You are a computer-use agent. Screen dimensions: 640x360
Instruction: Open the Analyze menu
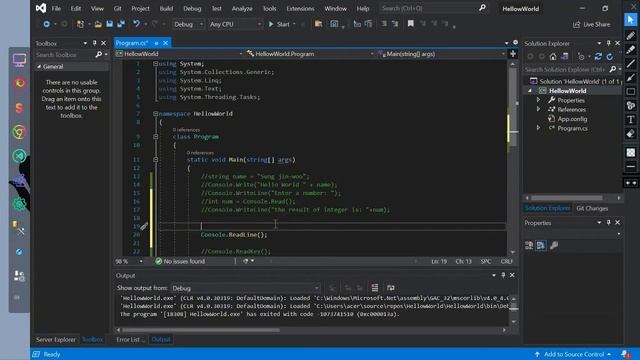click(242, 8)
